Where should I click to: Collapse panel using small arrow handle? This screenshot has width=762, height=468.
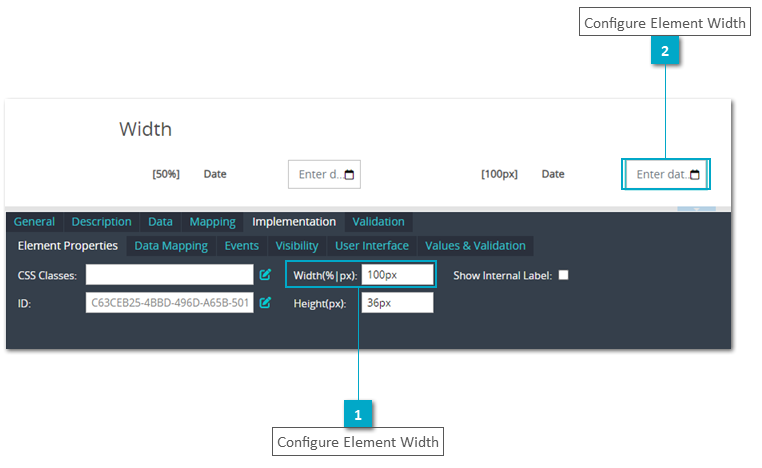tap(696, 209)
